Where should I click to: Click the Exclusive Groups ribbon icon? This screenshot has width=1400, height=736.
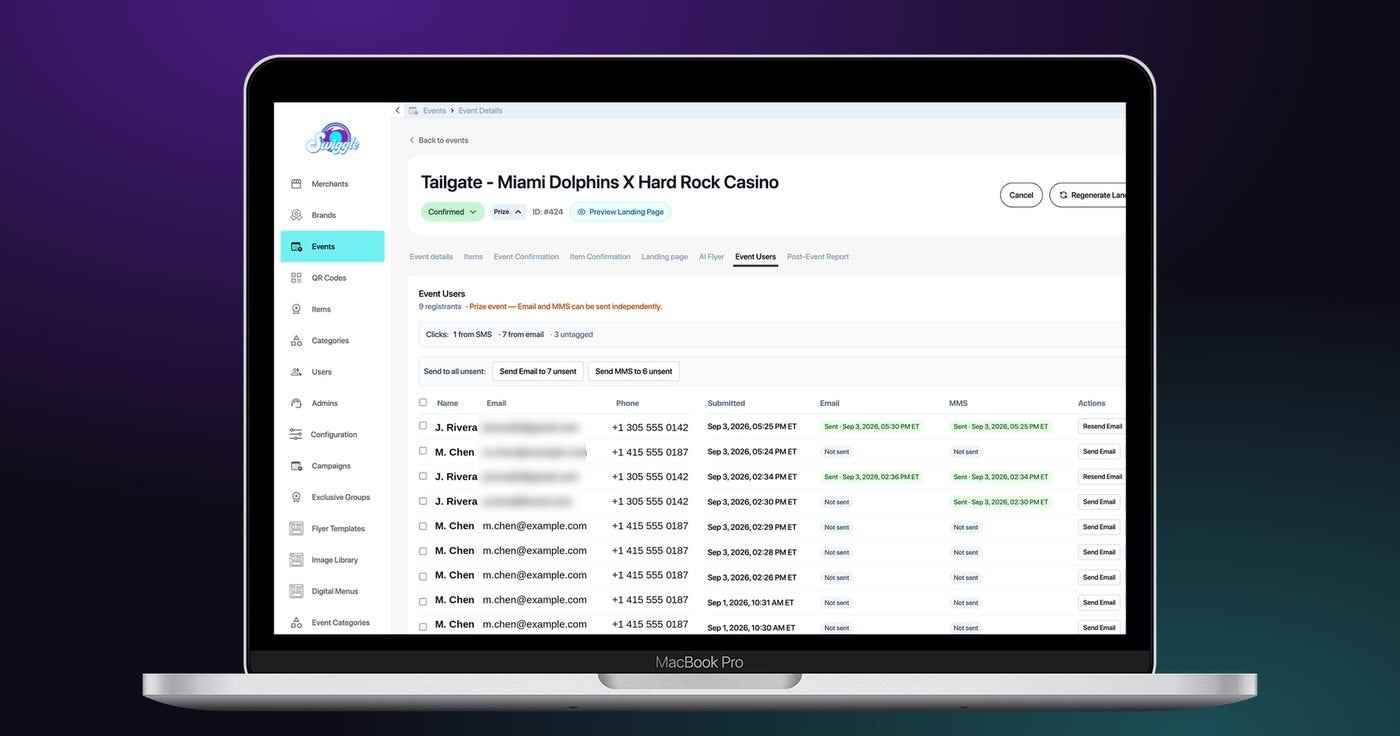(x=296, y=497)
